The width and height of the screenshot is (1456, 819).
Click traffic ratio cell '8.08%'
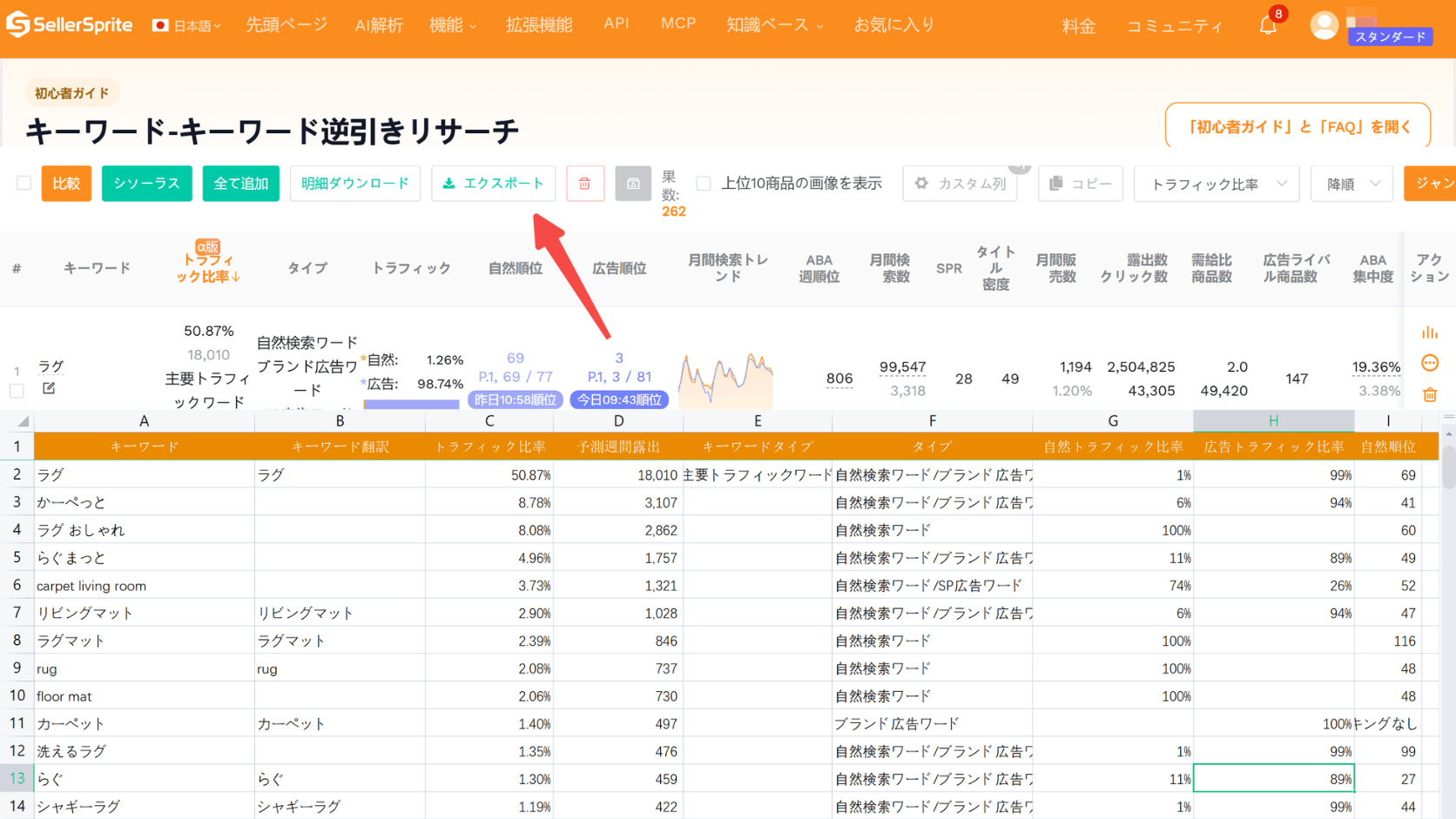(489, 530)
